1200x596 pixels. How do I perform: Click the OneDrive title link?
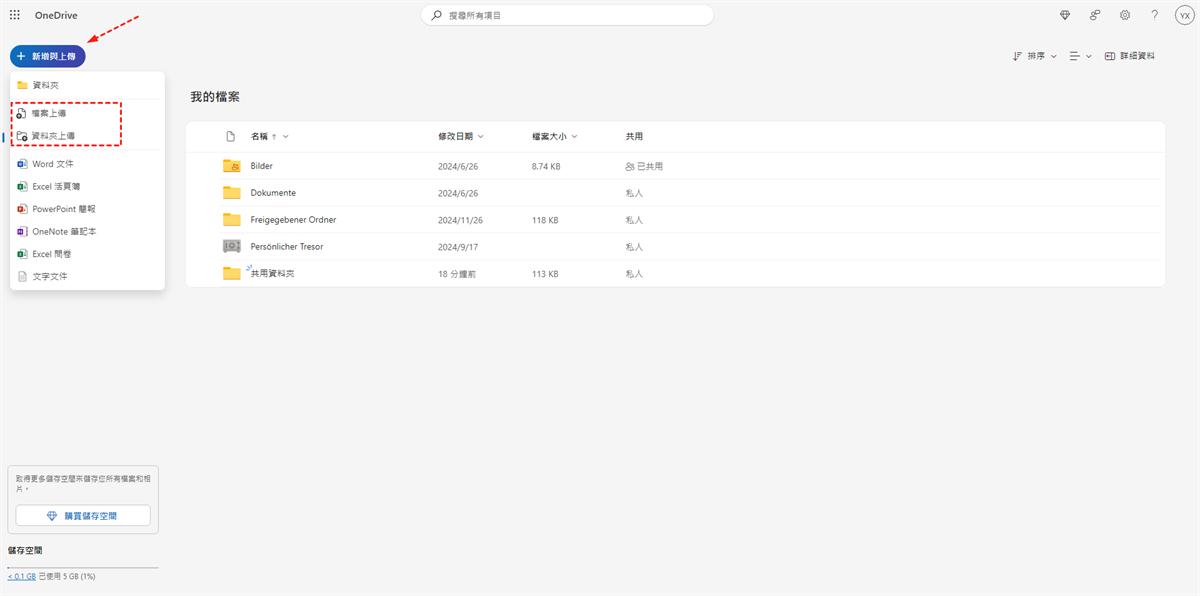click(x=56, y=15)
